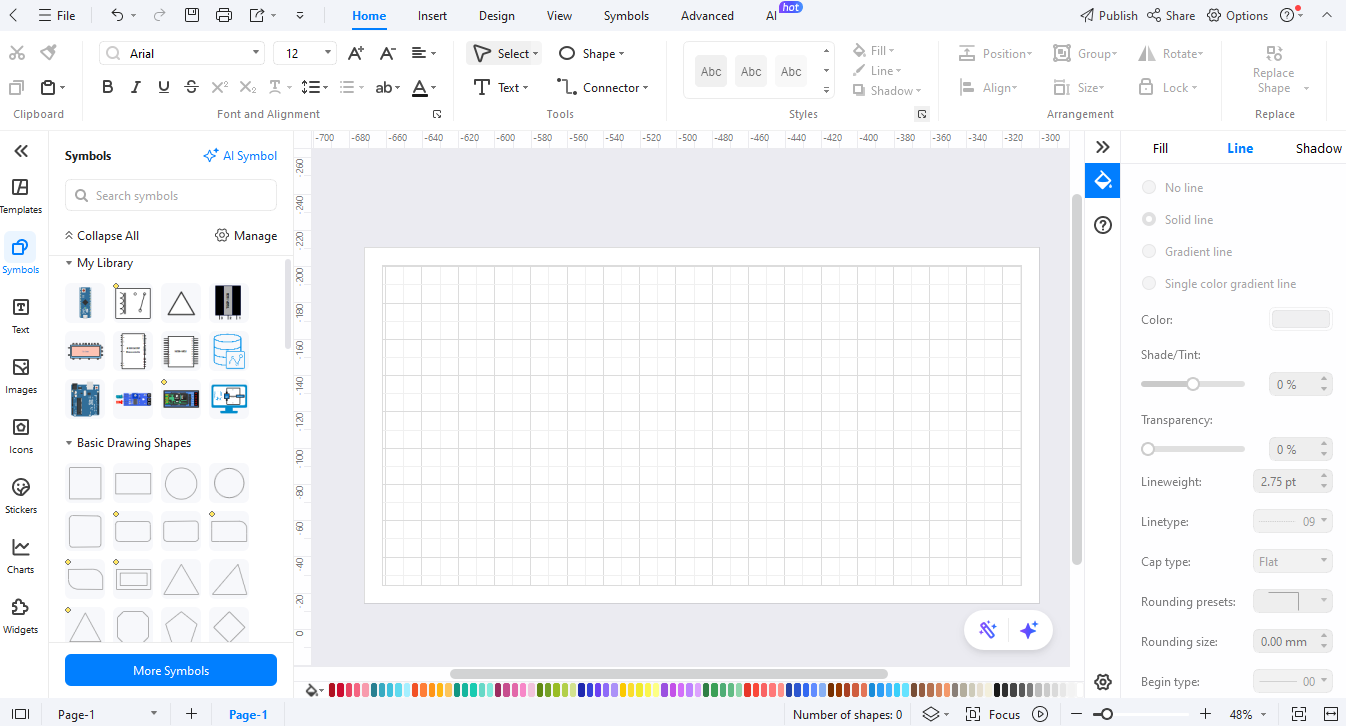1346x726 pixels.
Task: Click the help question mark icon in right panel
Action: [x=1103, y=225]
